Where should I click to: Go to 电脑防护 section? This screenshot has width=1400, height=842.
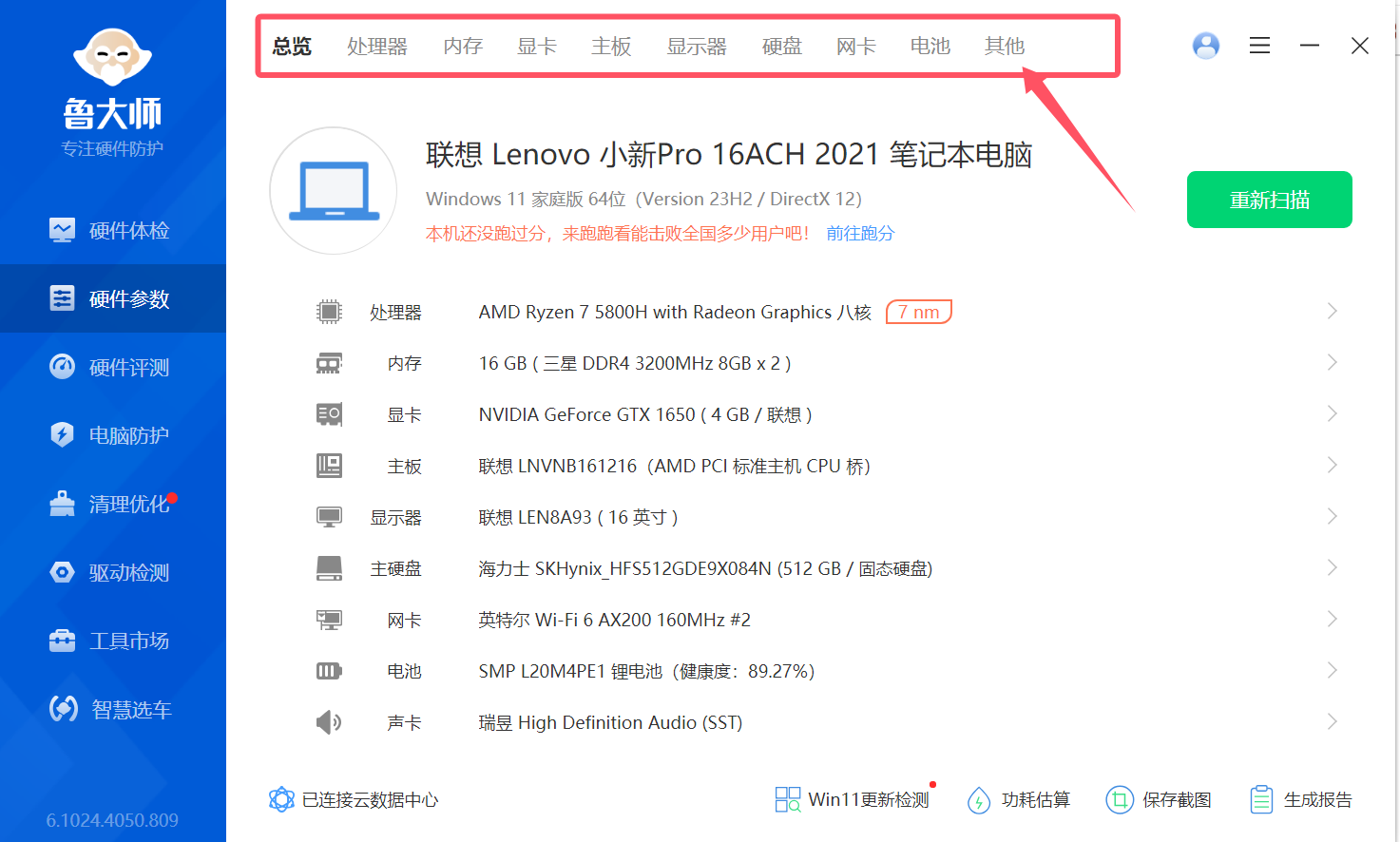[x=113, y=435]
